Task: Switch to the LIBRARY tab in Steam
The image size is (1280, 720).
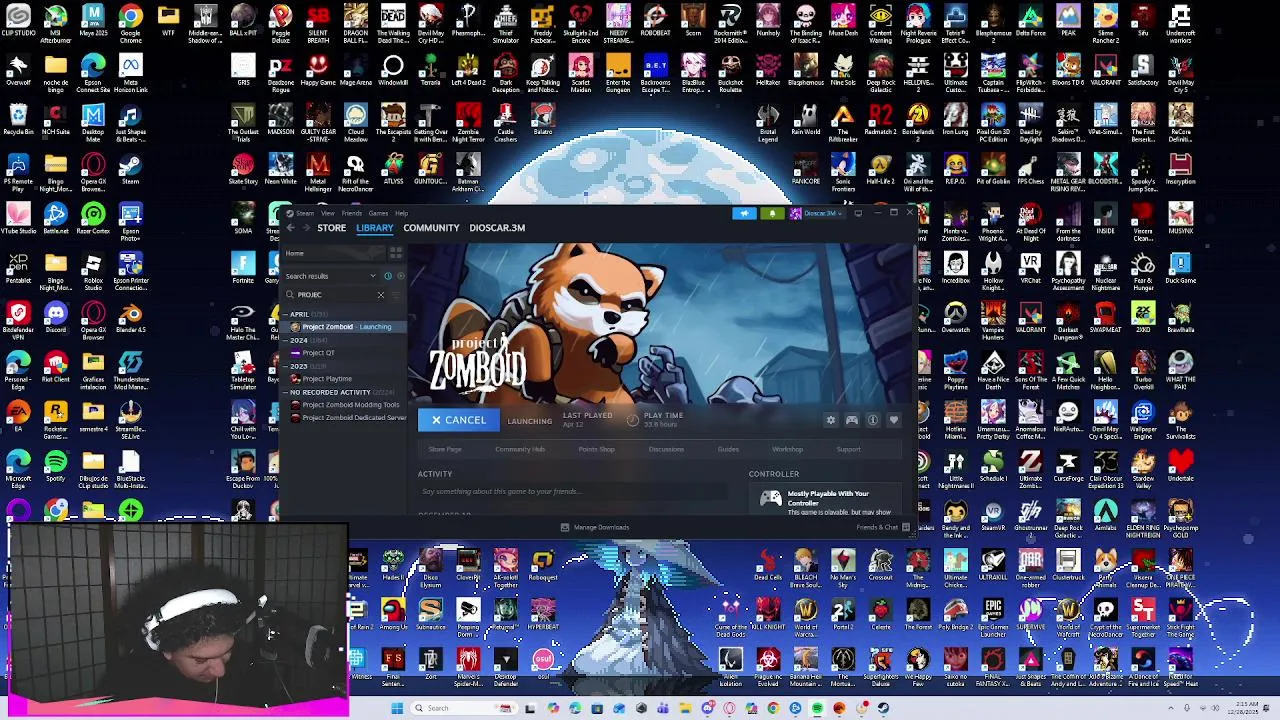Action: [x=375, y=228]
